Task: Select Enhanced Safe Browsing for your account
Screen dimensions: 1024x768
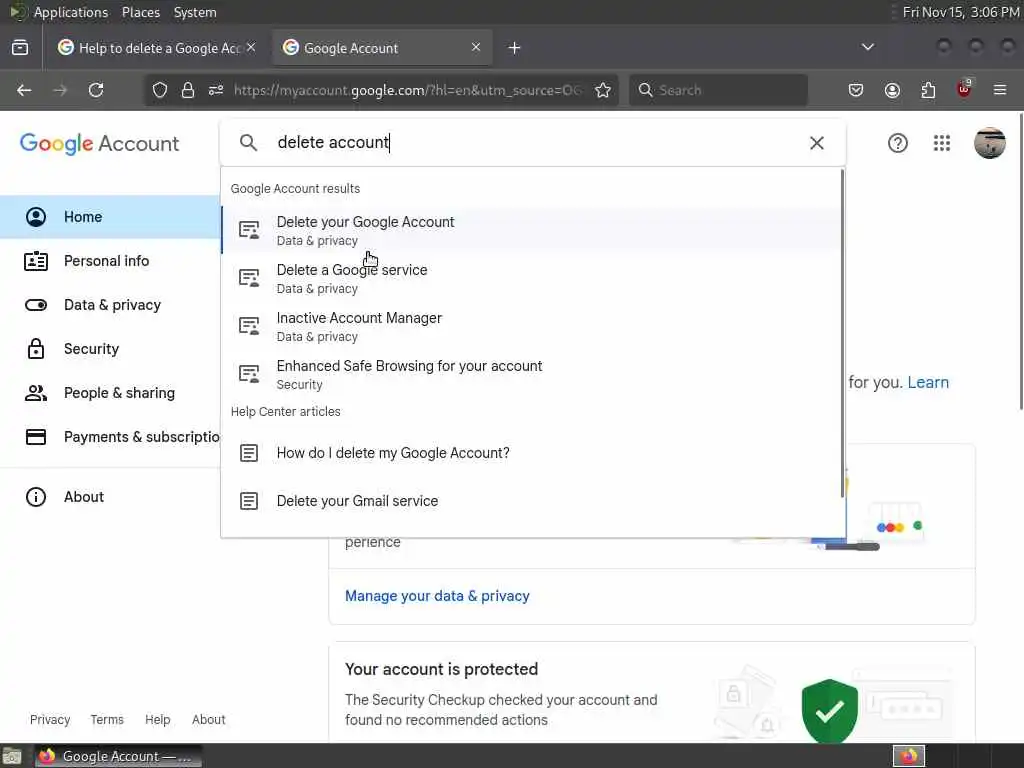Action: point(532,375)
